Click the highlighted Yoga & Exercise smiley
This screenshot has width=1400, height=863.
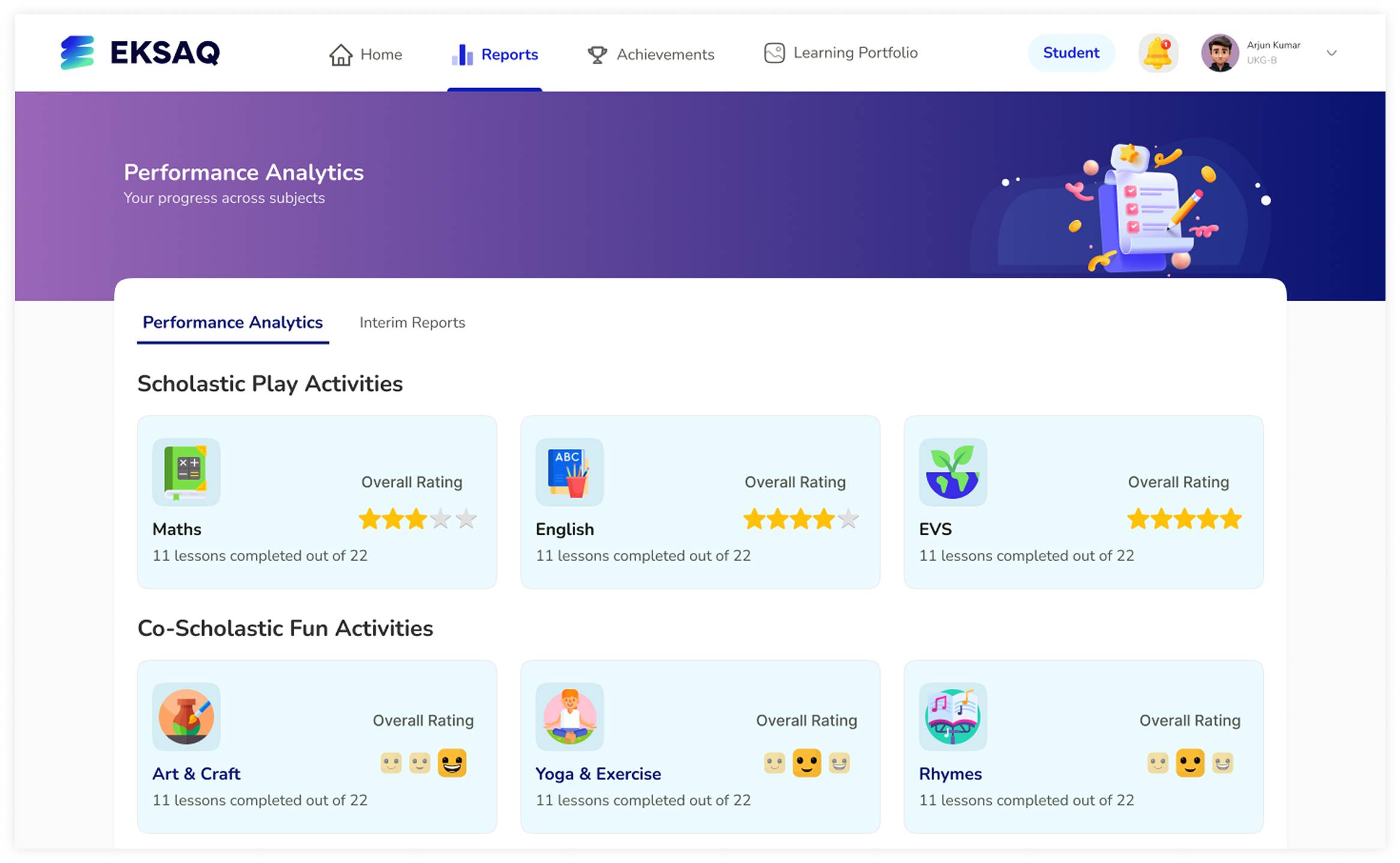[x=806, y=763]
